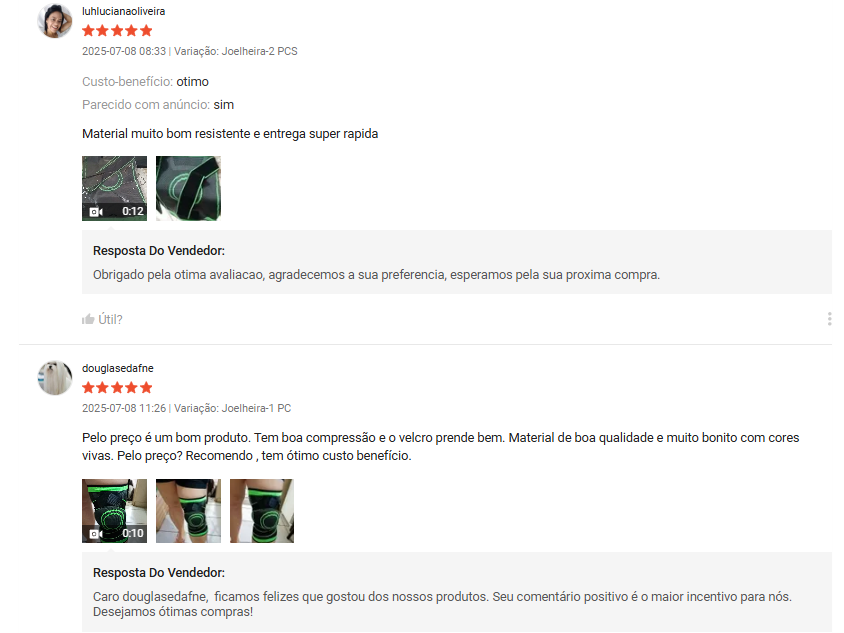Click luhlucianaoliveira's profile avatar
Image resolution: width=844 pixels, height=633 pixels.
tap(54, 21)
